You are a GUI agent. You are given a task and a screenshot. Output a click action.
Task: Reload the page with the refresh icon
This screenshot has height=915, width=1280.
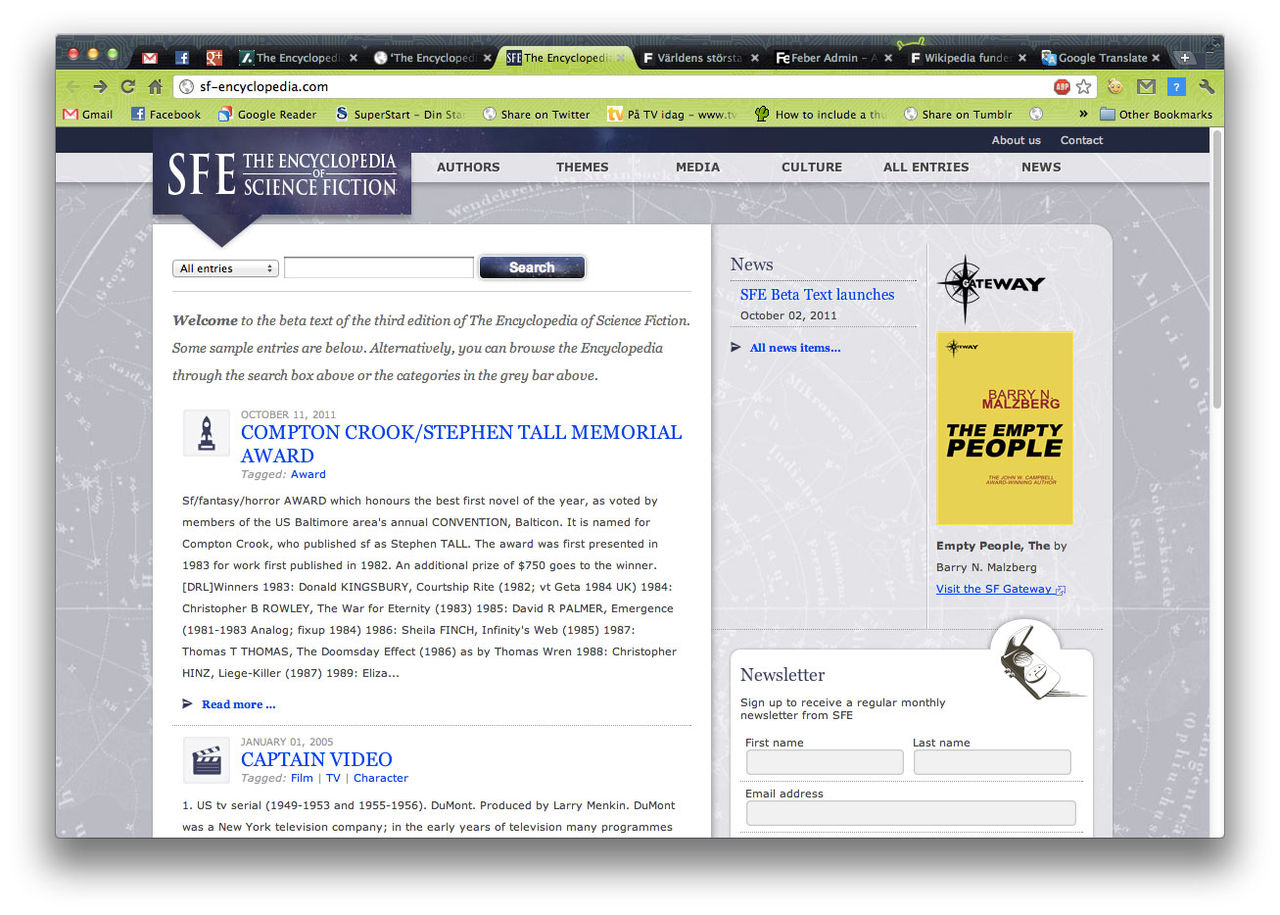[128, 87]
